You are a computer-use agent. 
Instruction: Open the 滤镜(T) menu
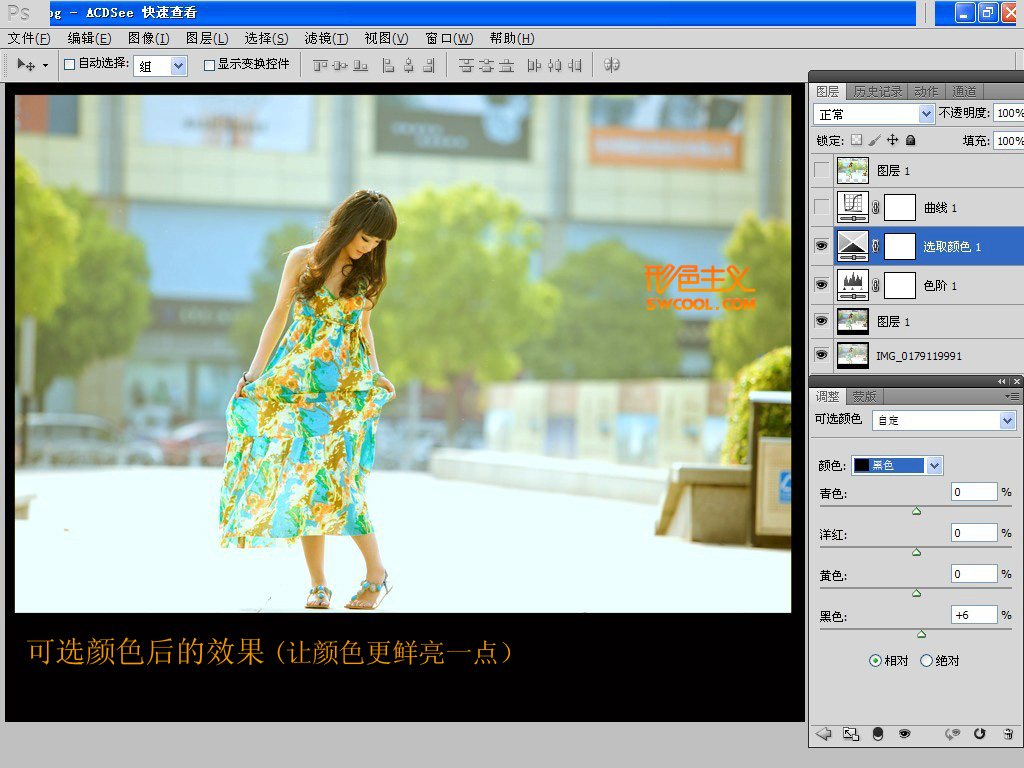click(x=326, y=38)
